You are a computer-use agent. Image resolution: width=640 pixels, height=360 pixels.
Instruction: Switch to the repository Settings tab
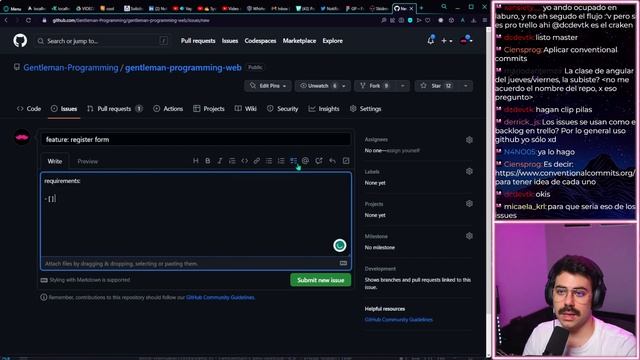pos(365,109)
